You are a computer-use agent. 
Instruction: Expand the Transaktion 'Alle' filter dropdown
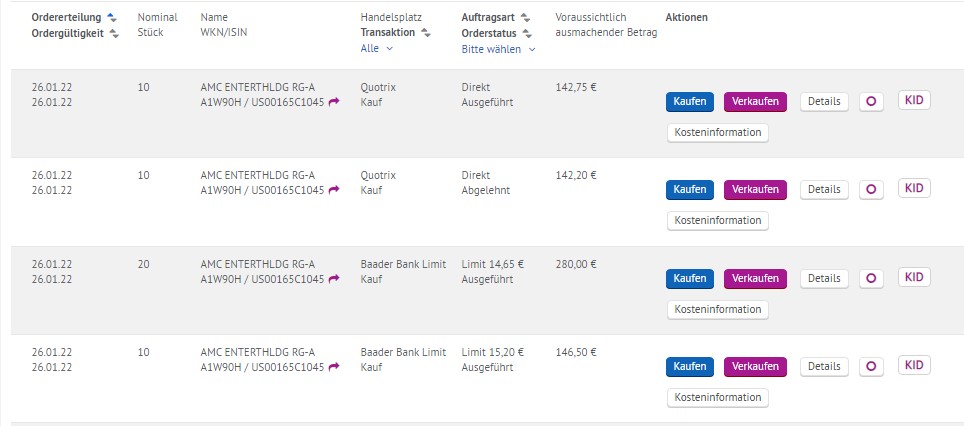pyautogui.click(x=377, y=48)
